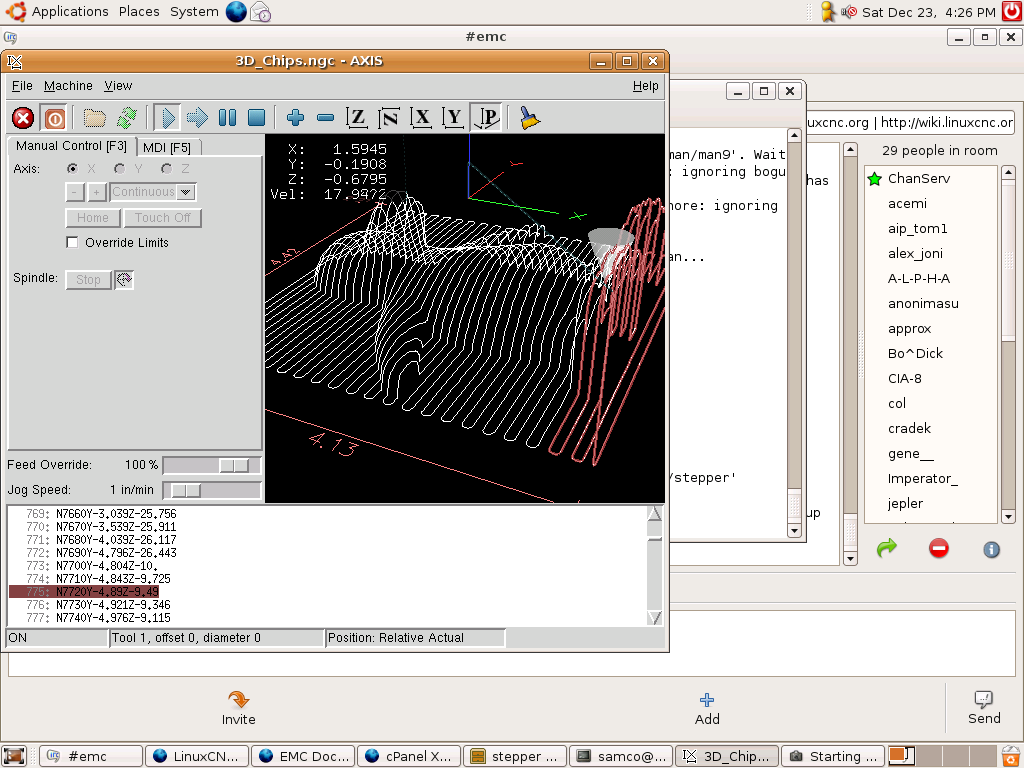The image size is (1024, 768).
Task: Switch to Y view of preview
Action: (453, 118)
